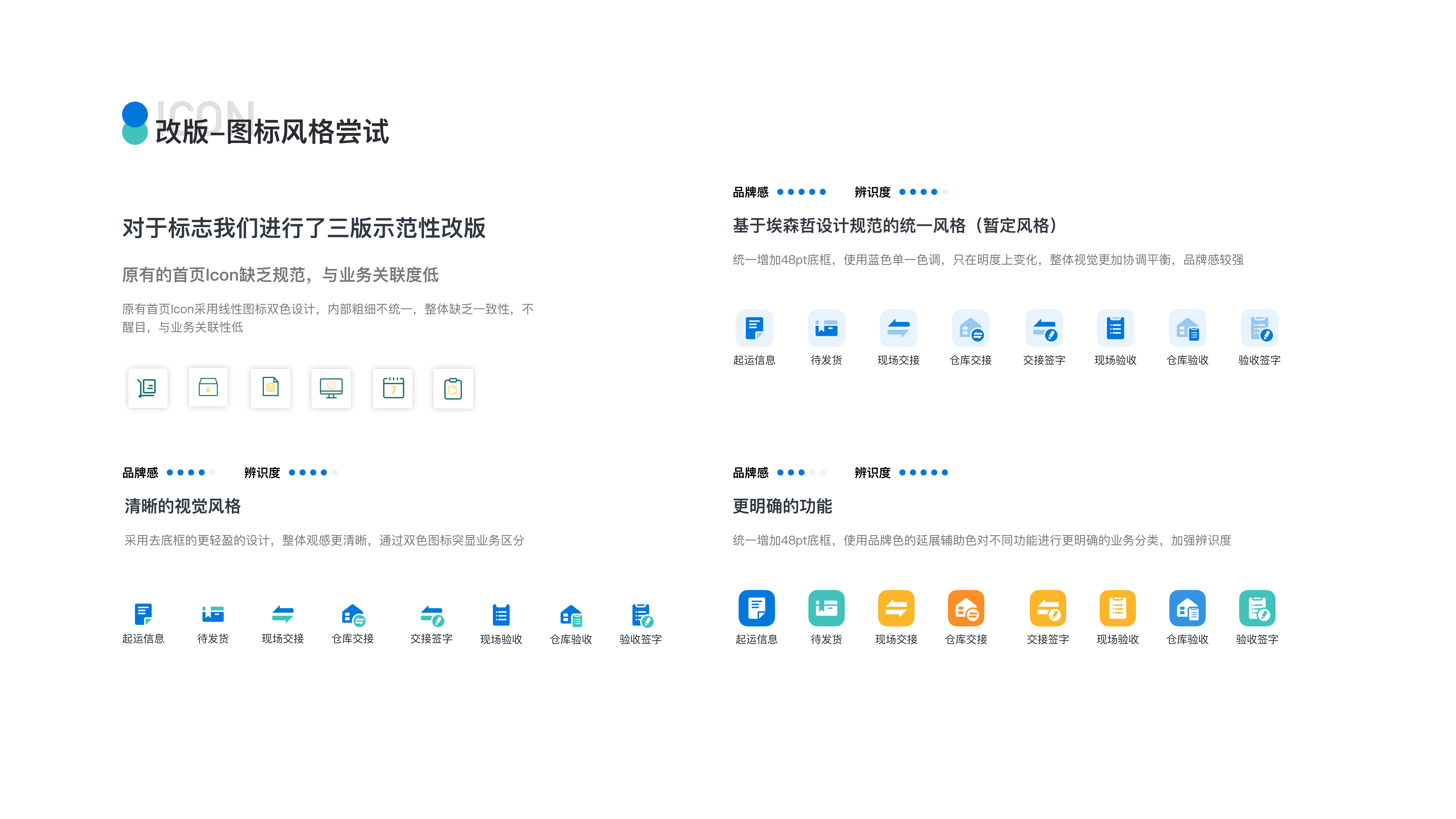Click the monitor line icon in the old set
The height and width of the screenshot is (819, 1456).
point(331,388)
